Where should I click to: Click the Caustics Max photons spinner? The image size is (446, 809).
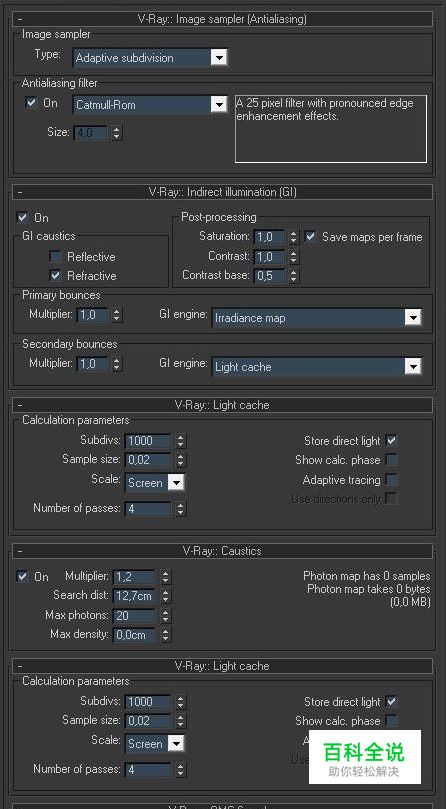pyautogui.click(x=165, y=616)
